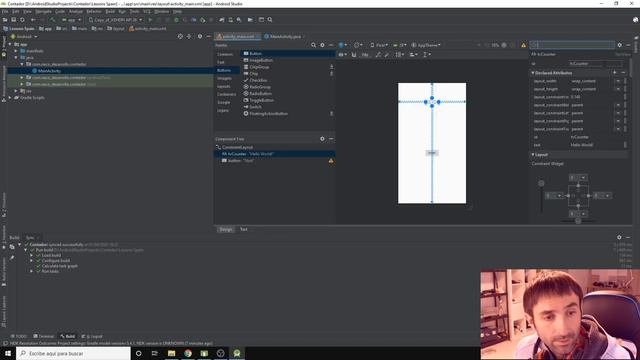This screenshot has height=360, width=640.
Task: Click the project panel locate/target icon
Action: (180, 36)
